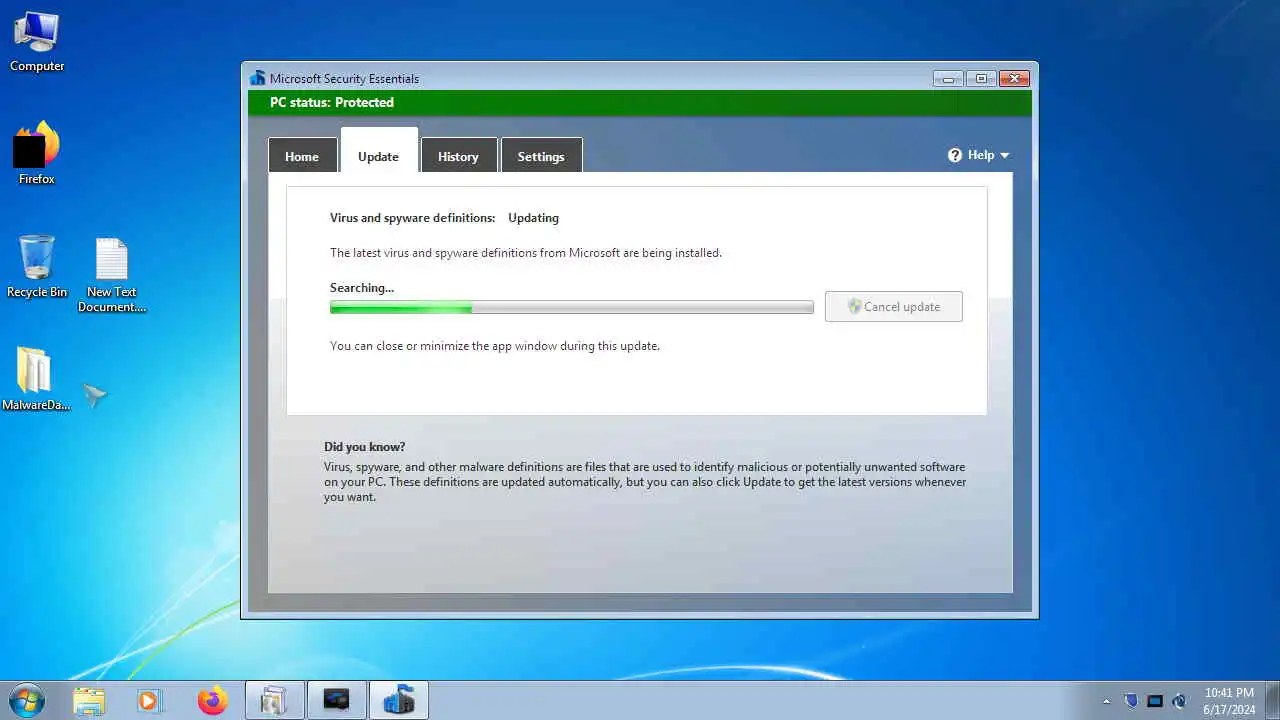Click the monitor-shaped tray icon

(1155, 701)
